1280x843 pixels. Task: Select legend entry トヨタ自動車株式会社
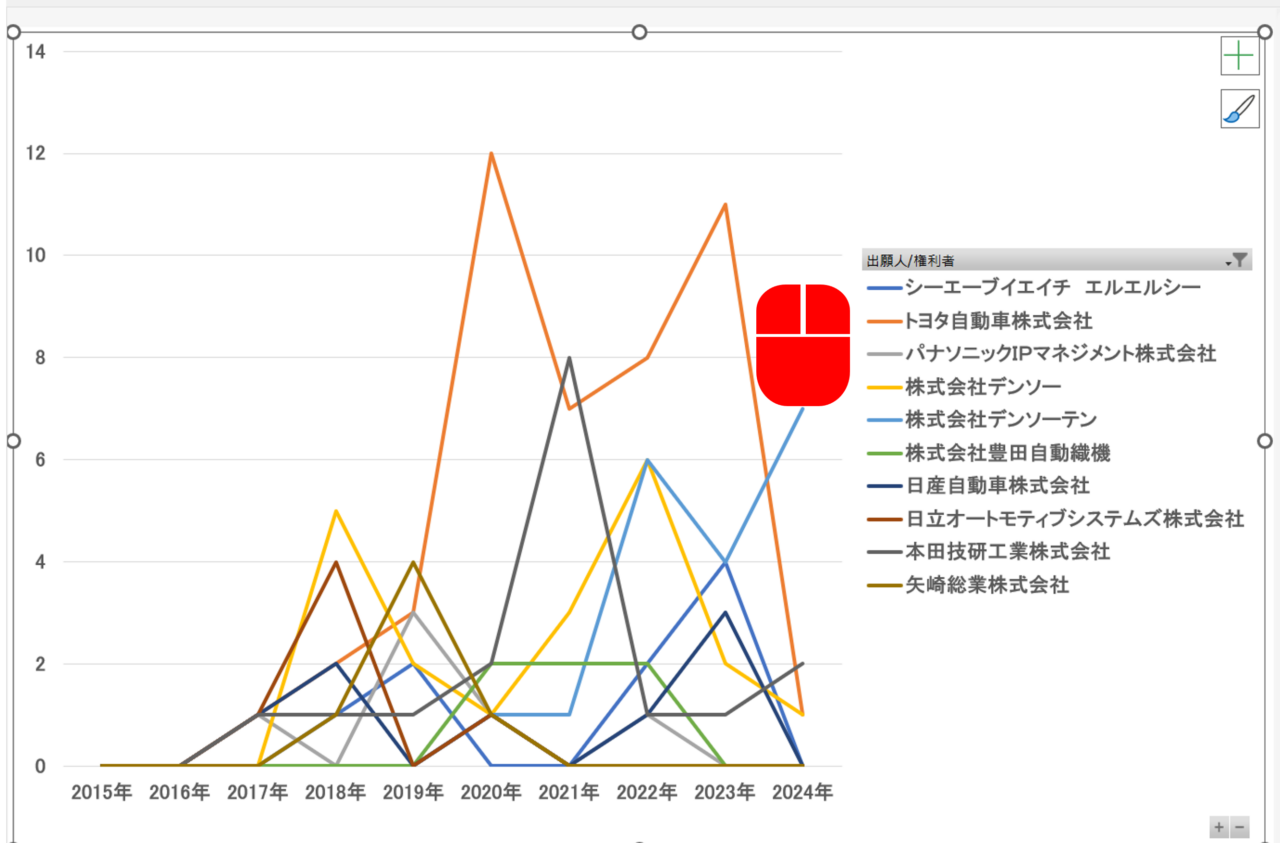click(980, 321)
